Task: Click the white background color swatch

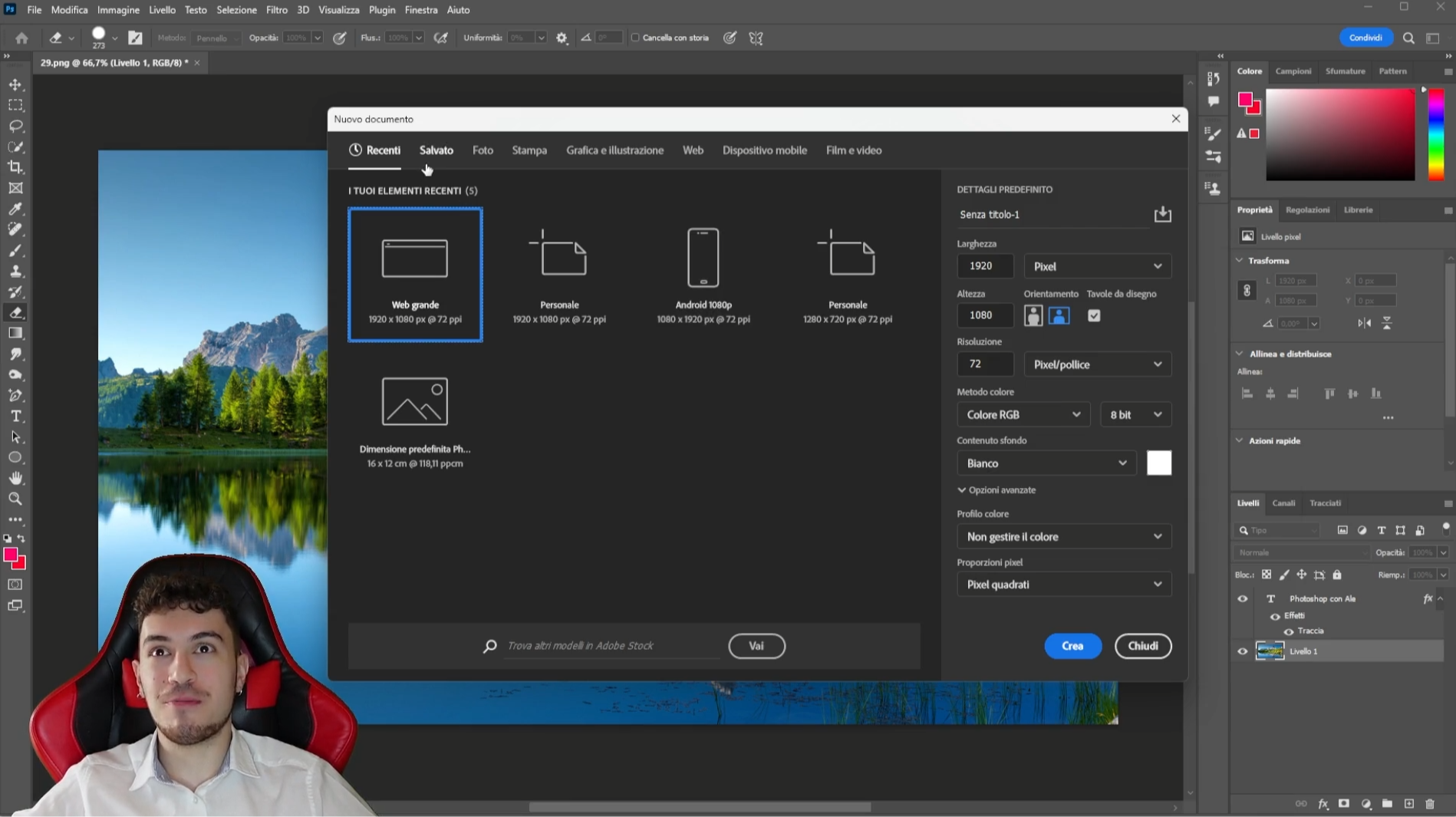Action: click(1158, 463)
